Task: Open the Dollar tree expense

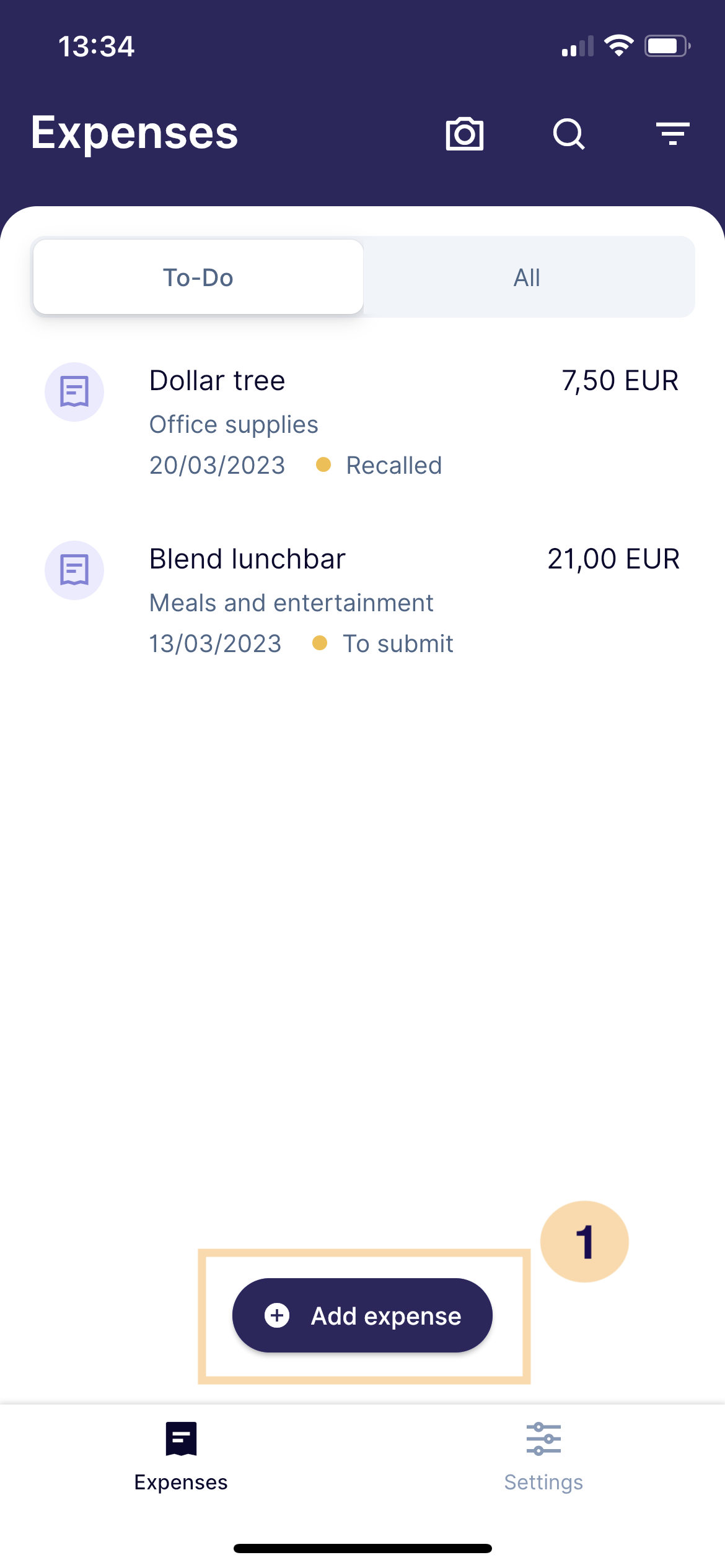Action: (x=362, y=422)
